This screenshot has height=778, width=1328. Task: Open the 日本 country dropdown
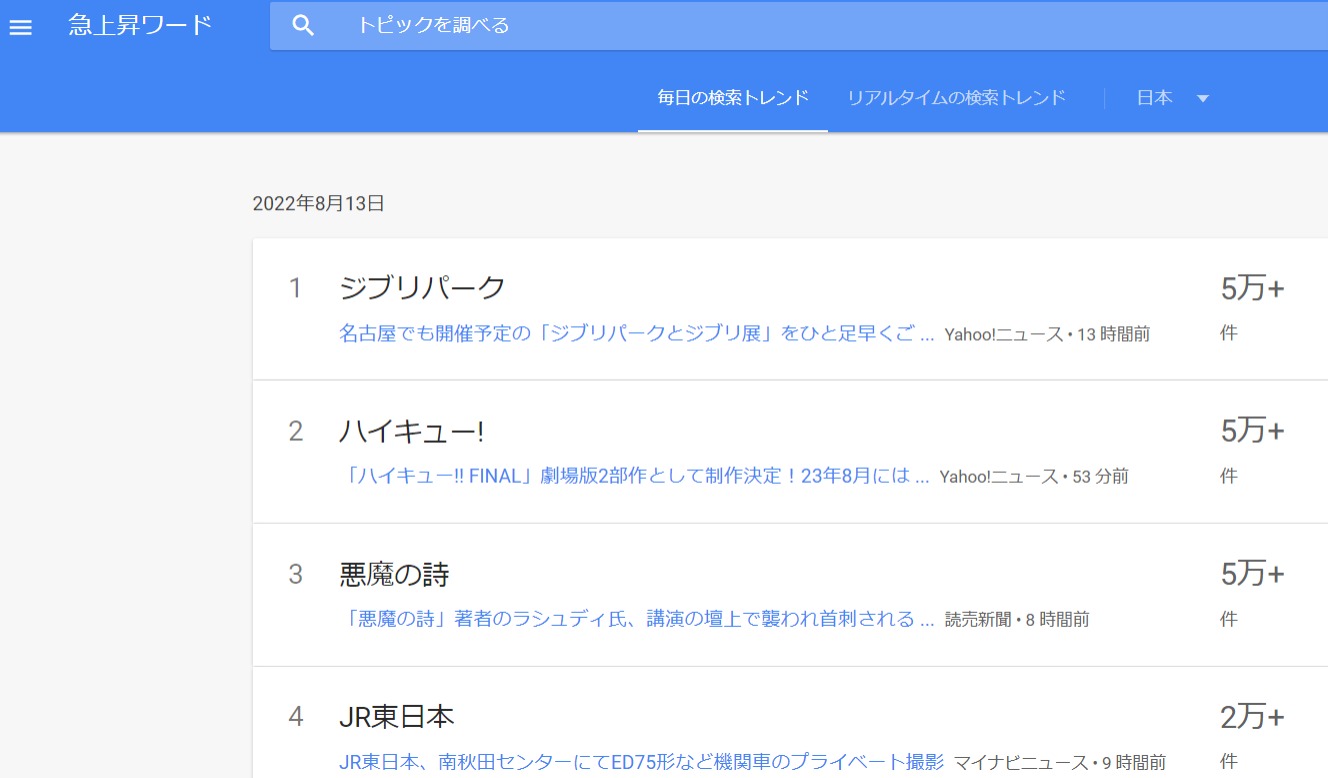pyautogui.click(x=1173, y=98)
